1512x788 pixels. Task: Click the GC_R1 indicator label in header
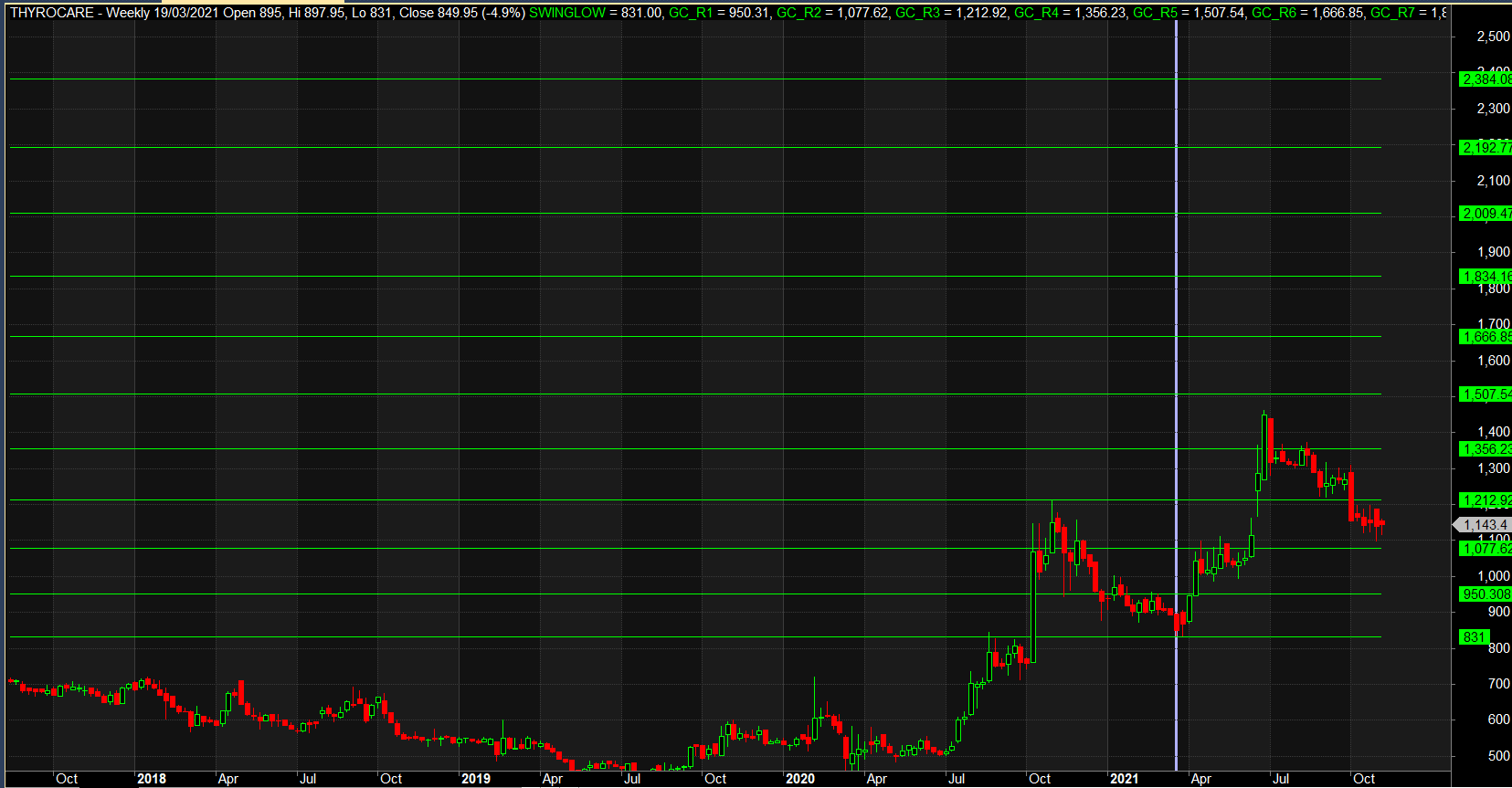click(x=691, y=13)
